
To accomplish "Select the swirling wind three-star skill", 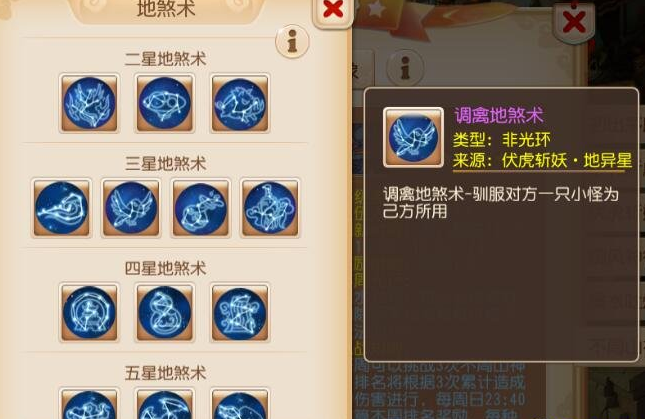I will (62, 208).
